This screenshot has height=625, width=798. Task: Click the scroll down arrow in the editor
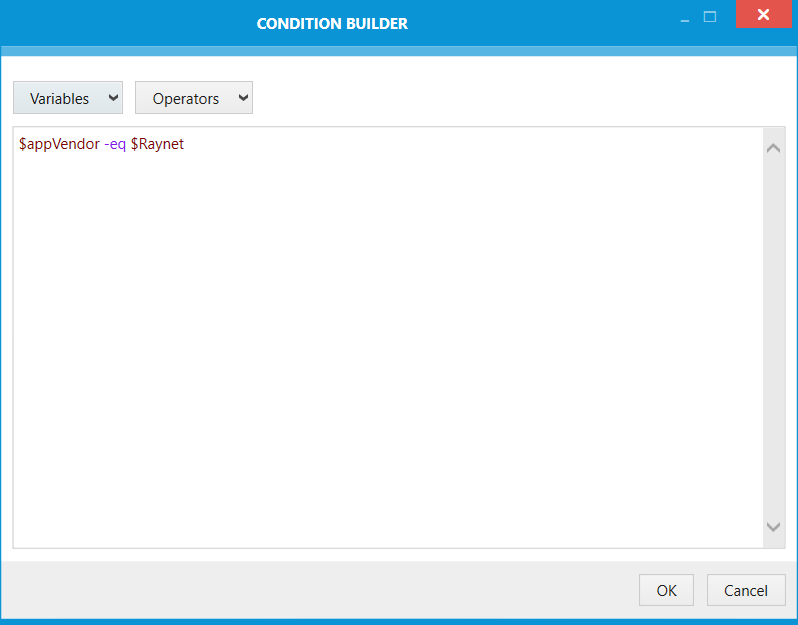coord(774,527)
